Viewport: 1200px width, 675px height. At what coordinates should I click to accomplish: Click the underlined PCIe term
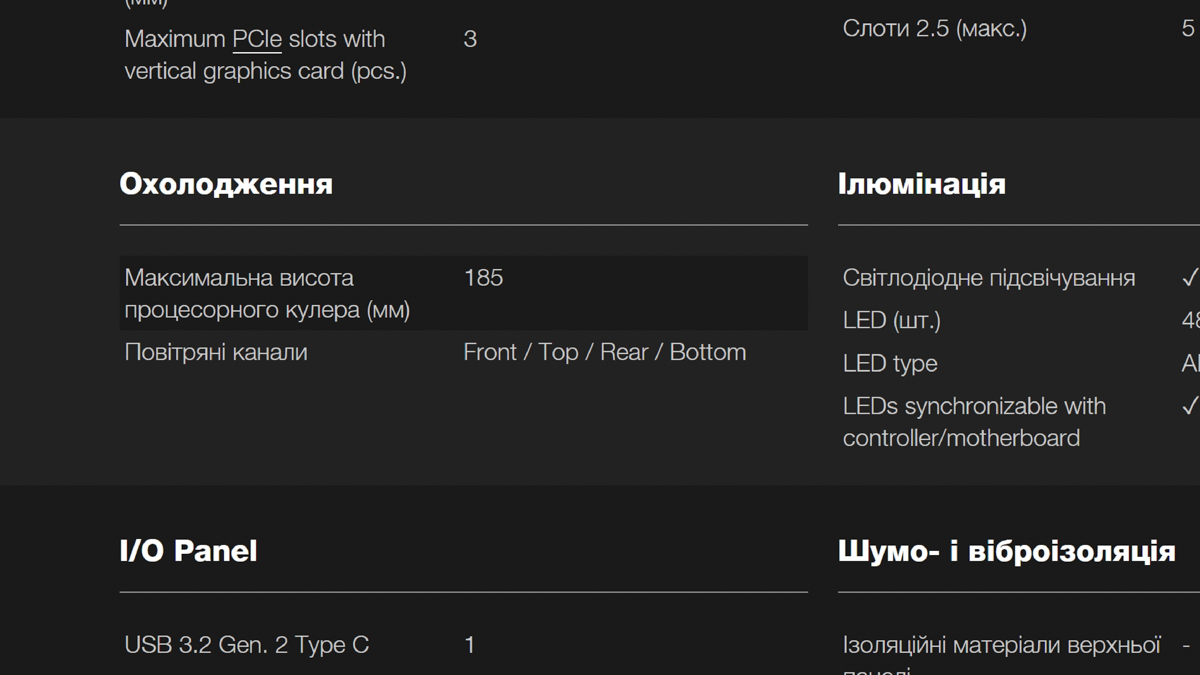coord(257,39)
